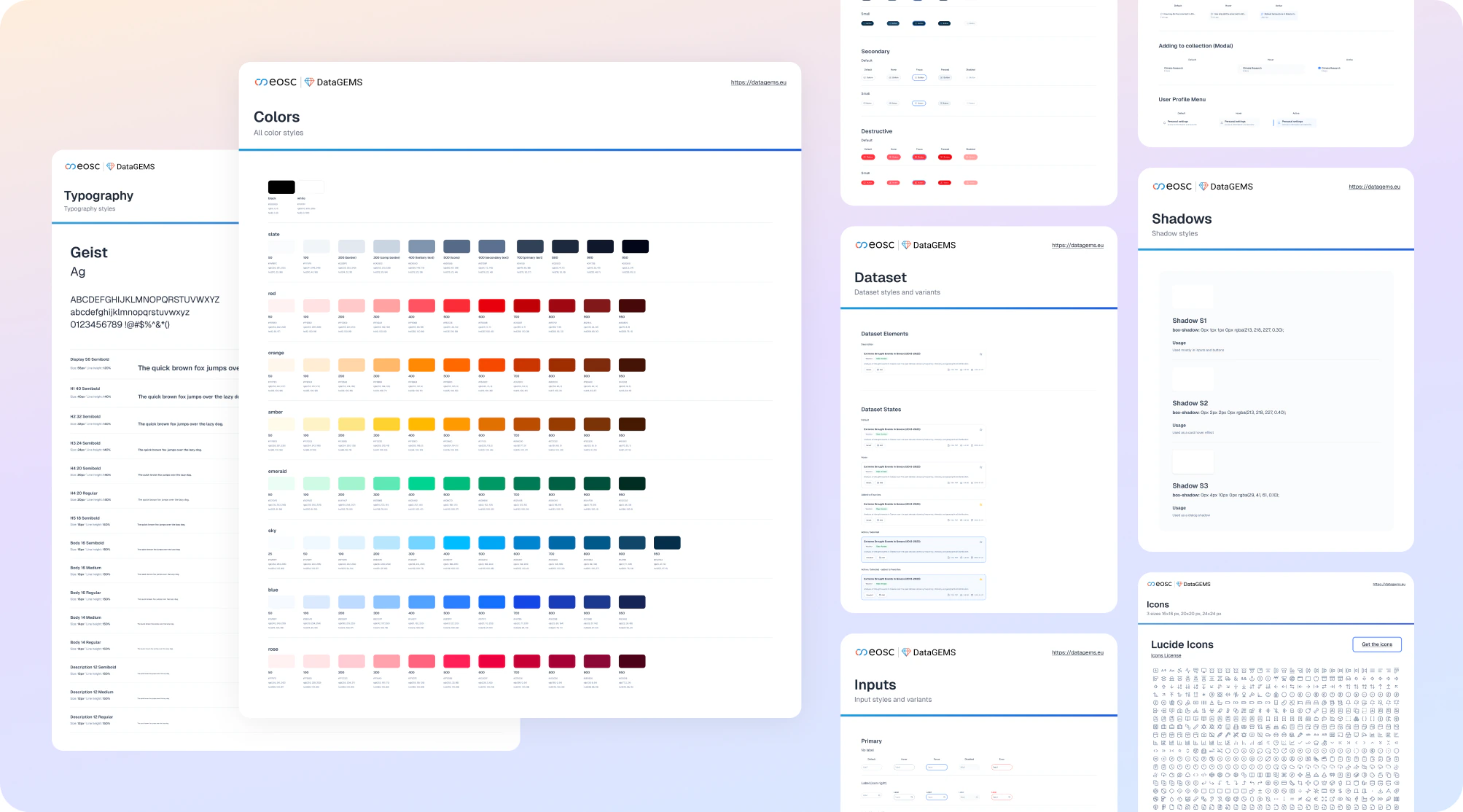Click the Destructive Default-size Pressed state button
This screenshot has height=812, width=1463.
945,157
